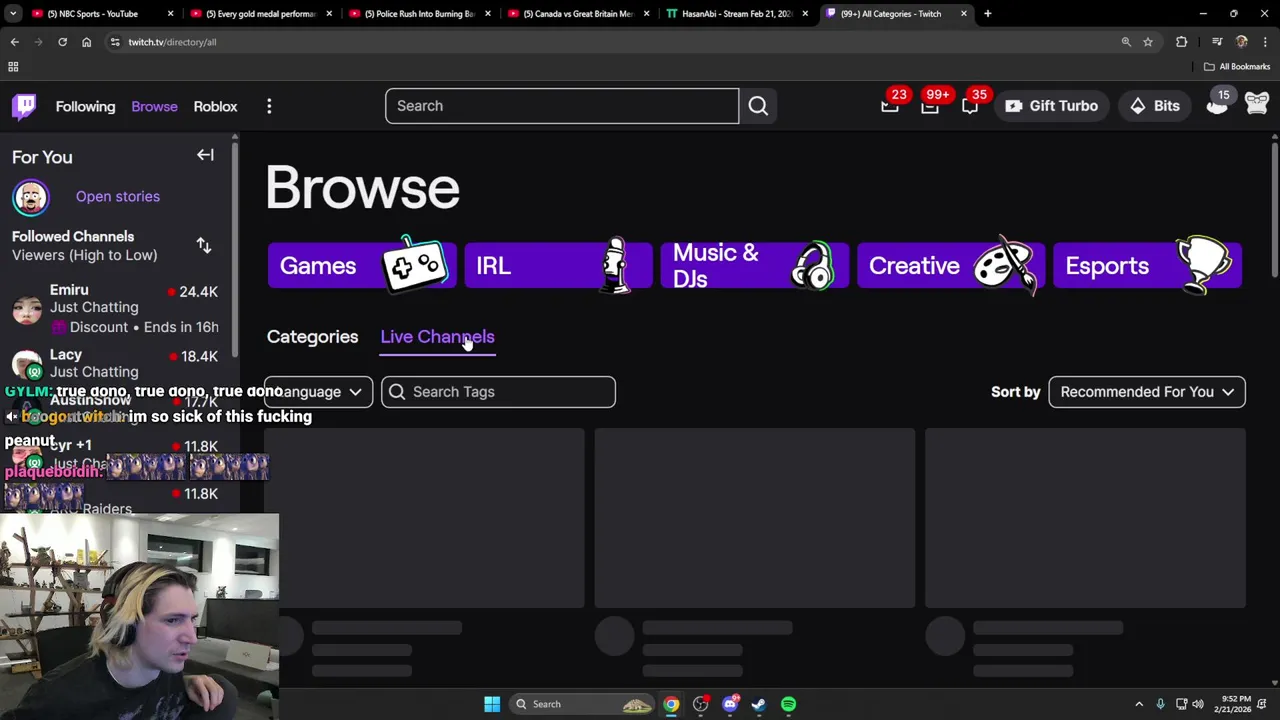Screen dimensions: 1280x720
Task: Open the user avatar menu
Action: (x=1257, y=104)
